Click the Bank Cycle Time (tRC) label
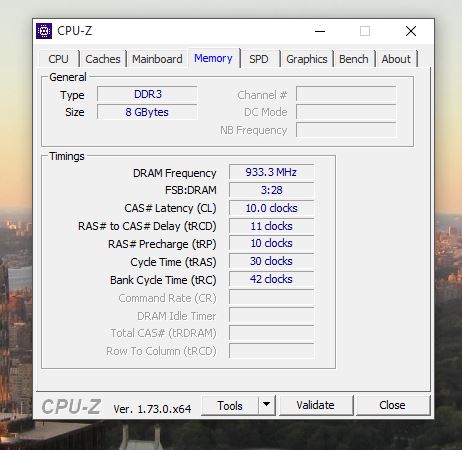Image resolution: width=462 pixels, height=450 pixels. [x=163, y=280]
